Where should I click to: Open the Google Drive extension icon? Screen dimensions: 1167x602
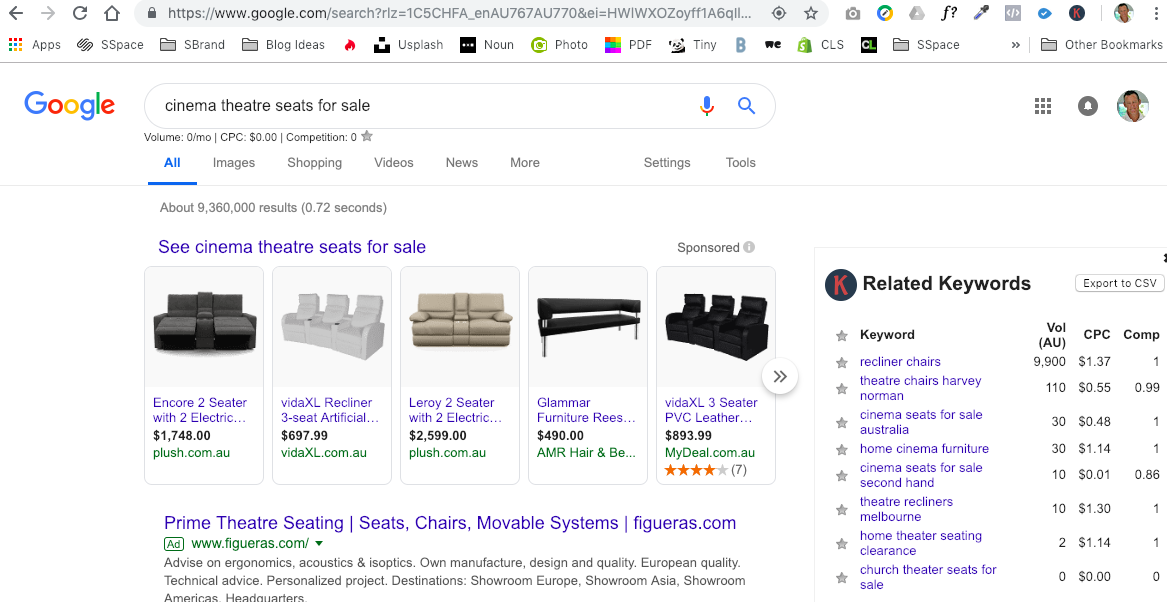pyautogui.click(x=916, y=13)
